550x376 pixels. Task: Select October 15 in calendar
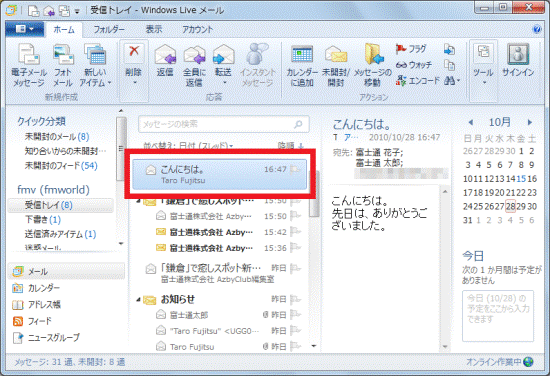point(521,179)
